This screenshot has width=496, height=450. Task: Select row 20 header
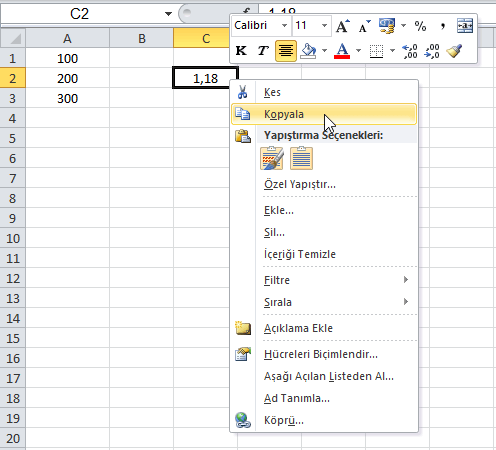(13, 438)
